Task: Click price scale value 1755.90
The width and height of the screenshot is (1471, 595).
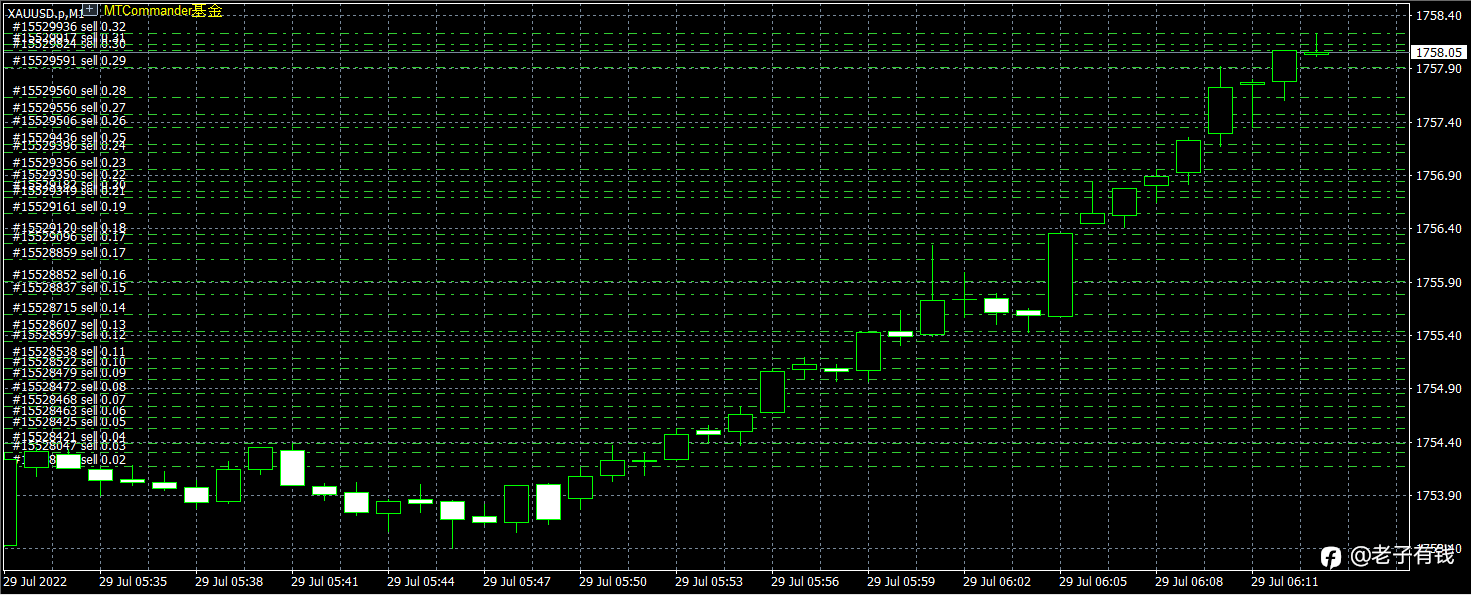Action: (1437, 283)
